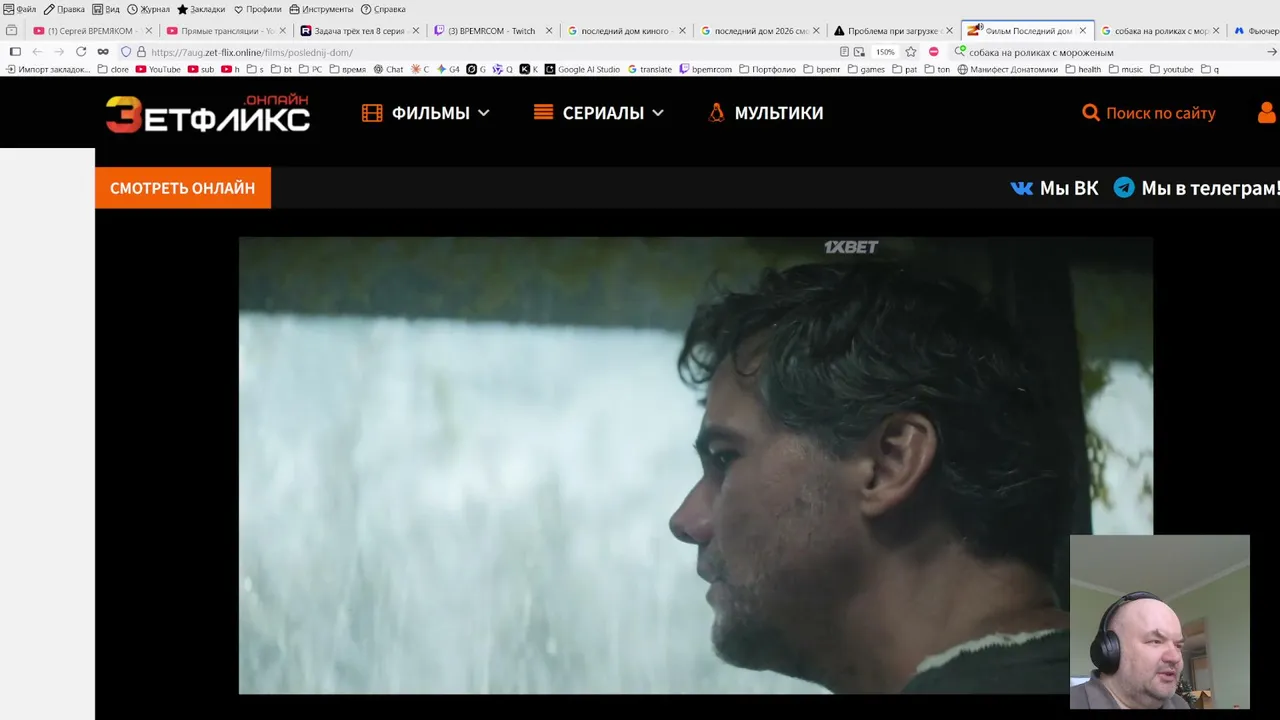Open the Мы ВК link
The image size is (1280, 720).
coord(1054,188)
